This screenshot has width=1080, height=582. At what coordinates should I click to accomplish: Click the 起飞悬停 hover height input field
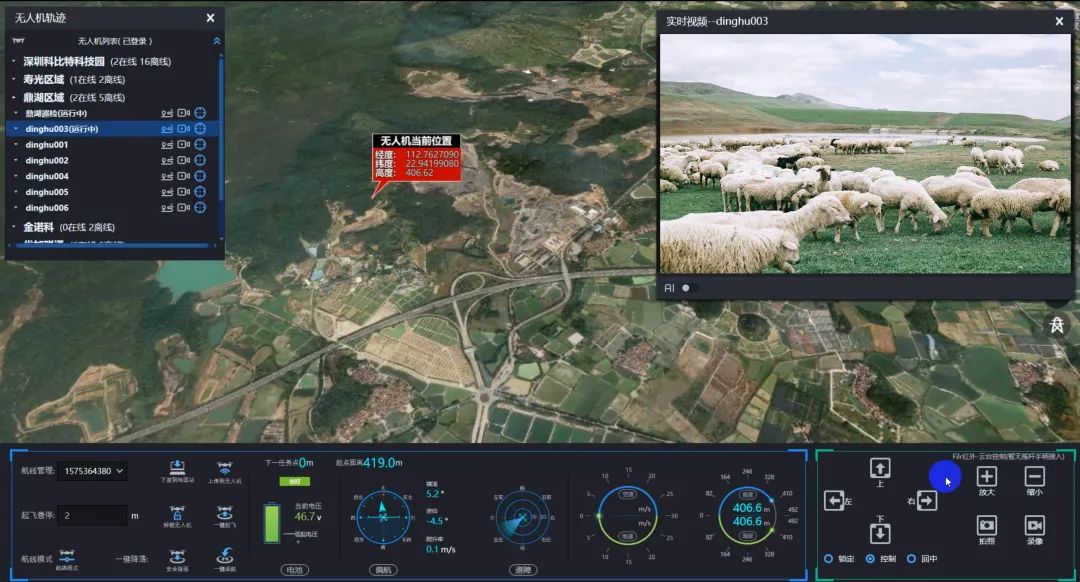coord(91,516)
